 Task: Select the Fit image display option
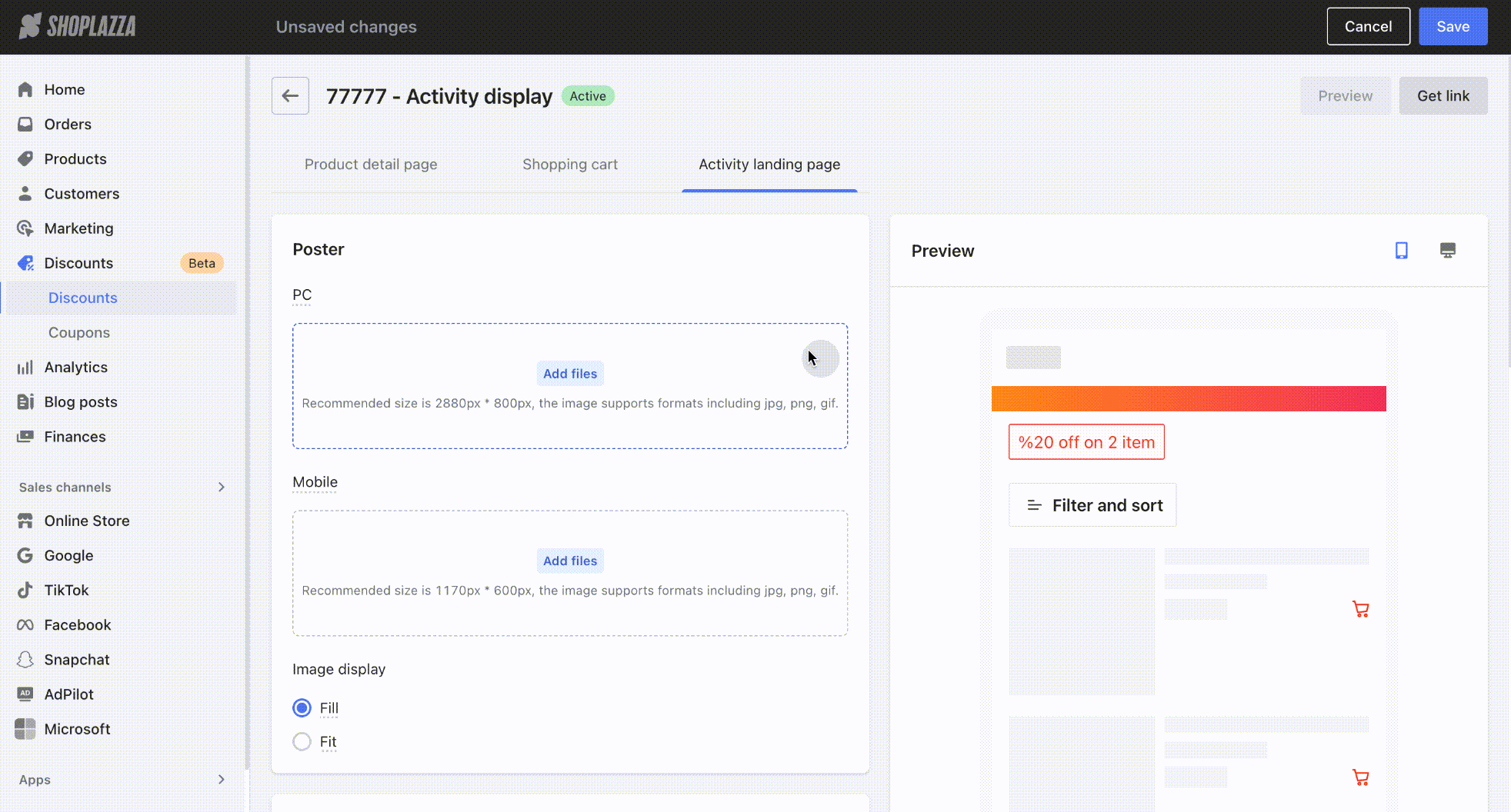click(x=302, y=742)
